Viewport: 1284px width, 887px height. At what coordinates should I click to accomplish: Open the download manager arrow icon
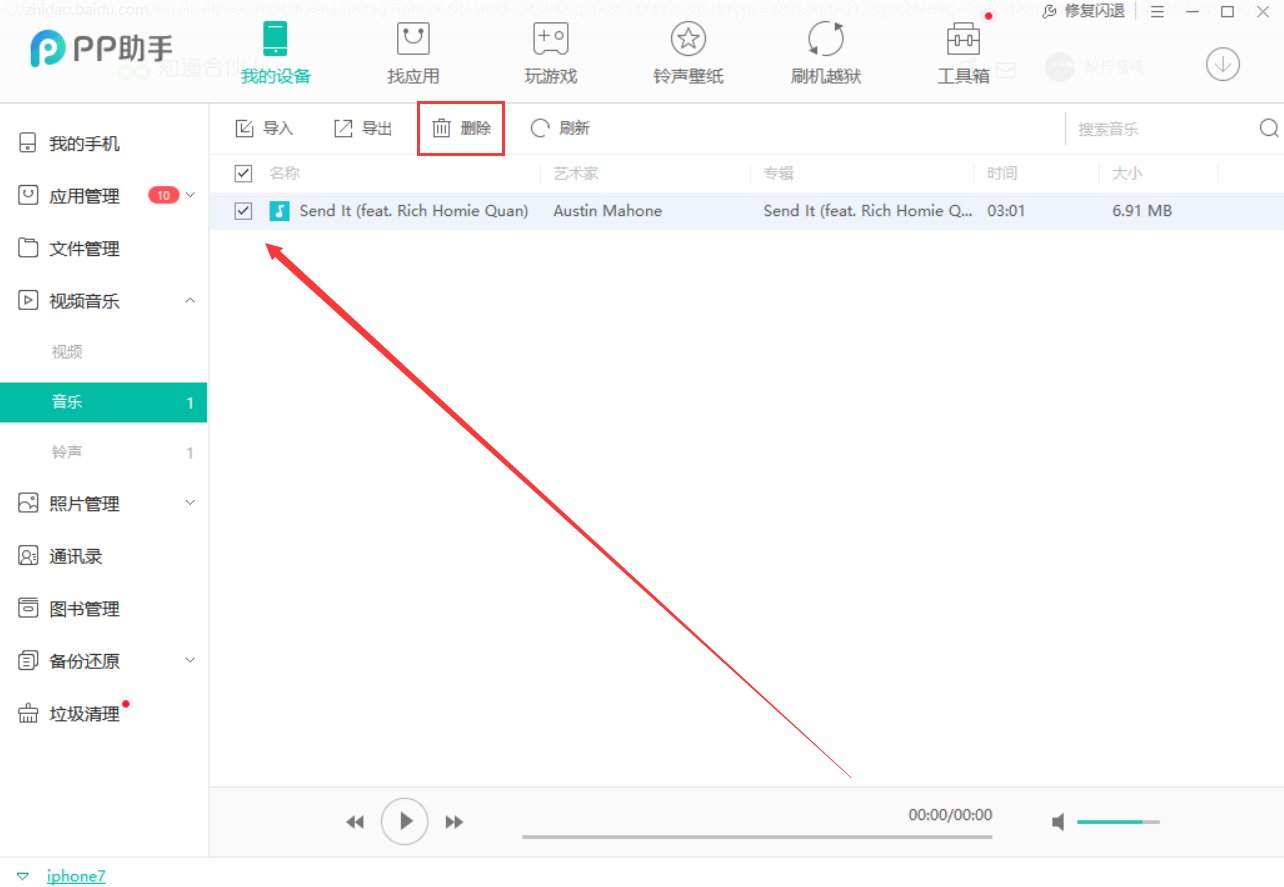(x=1222, y=65)
